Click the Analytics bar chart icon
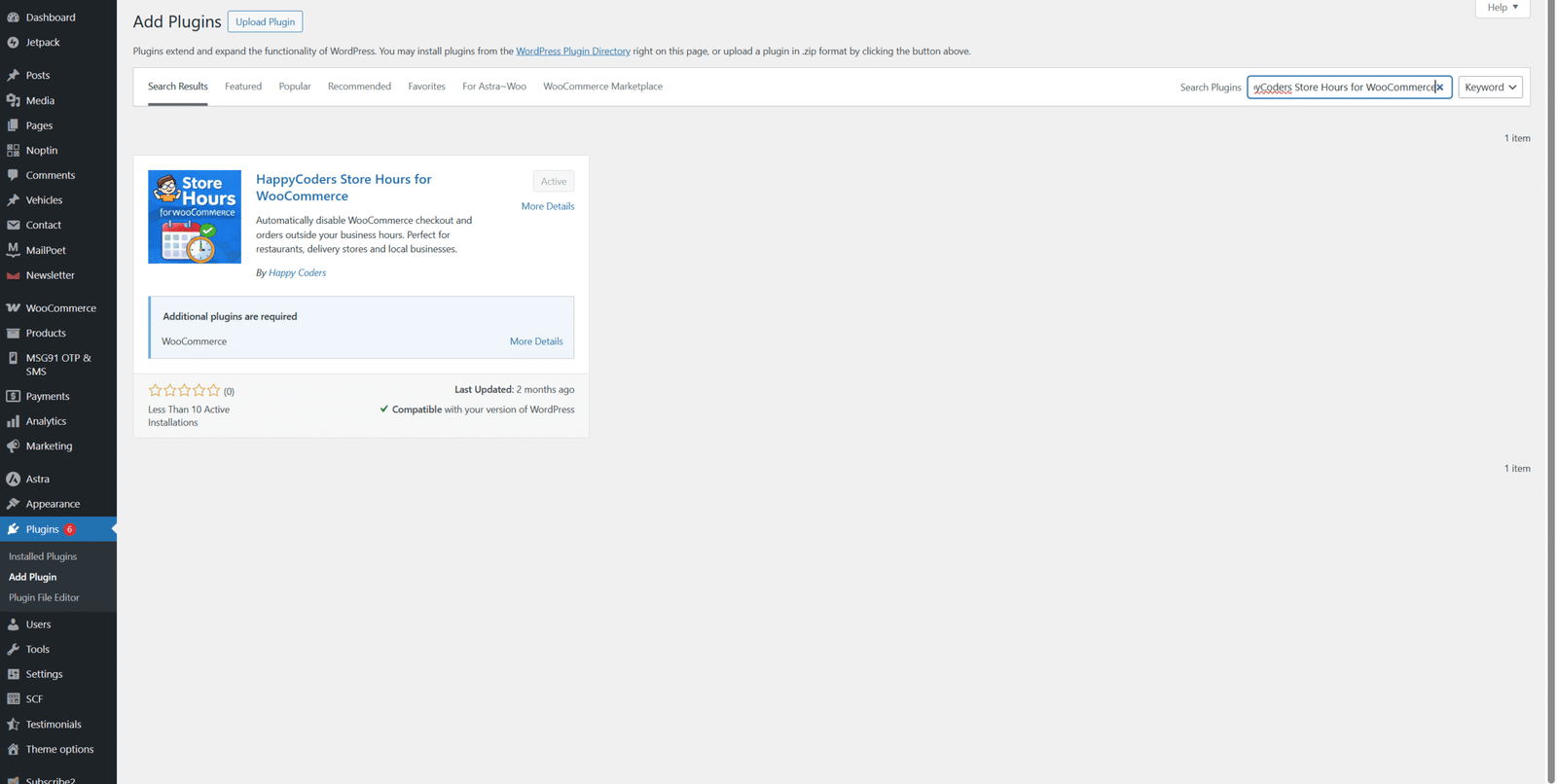Image resolution: width=1557 pixels, height=784 pixels. (x=13, y=421)
